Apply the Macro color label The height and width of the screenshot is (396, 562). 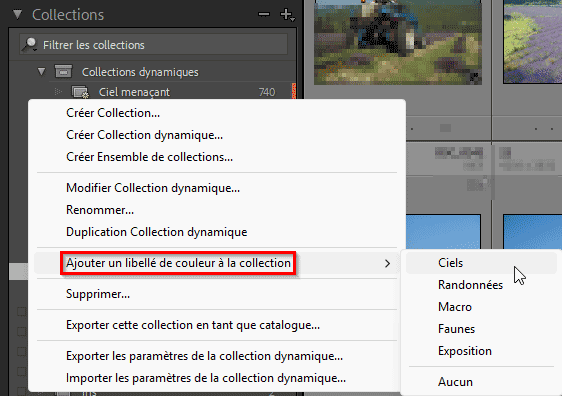coord(455,307)
